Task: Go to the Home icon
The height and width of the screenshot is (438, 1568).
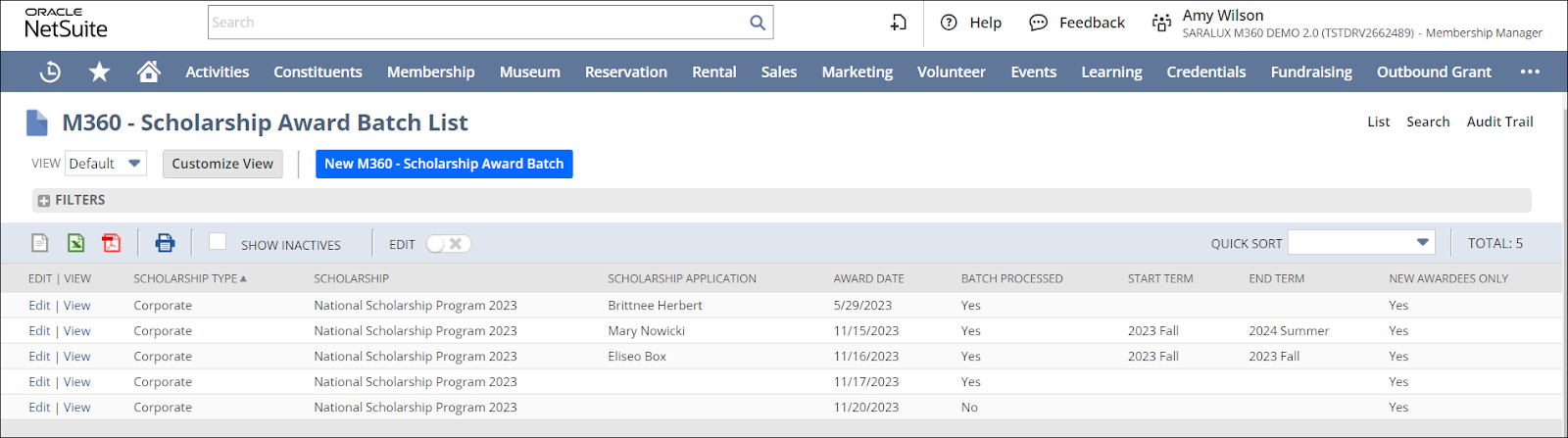Action: point(148,72)
